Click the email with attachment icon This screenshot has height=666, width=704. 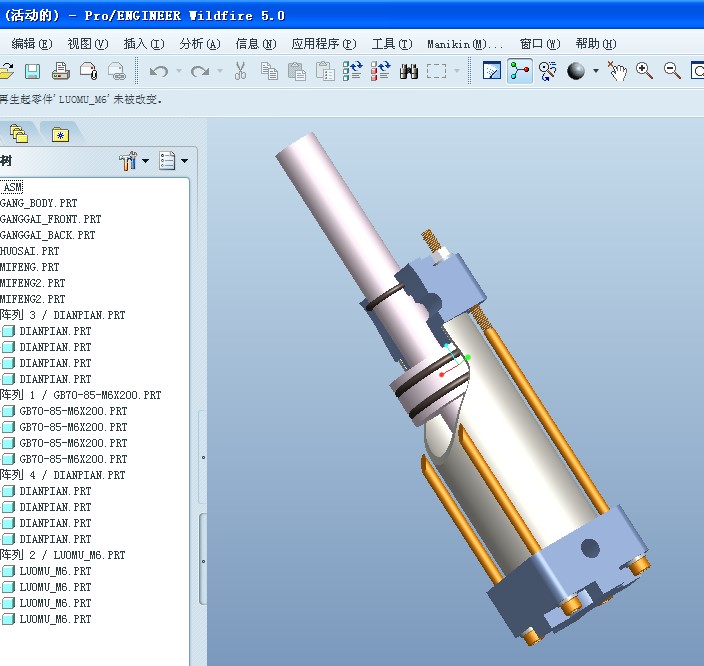pyautogui.click(x=88, y=71)
